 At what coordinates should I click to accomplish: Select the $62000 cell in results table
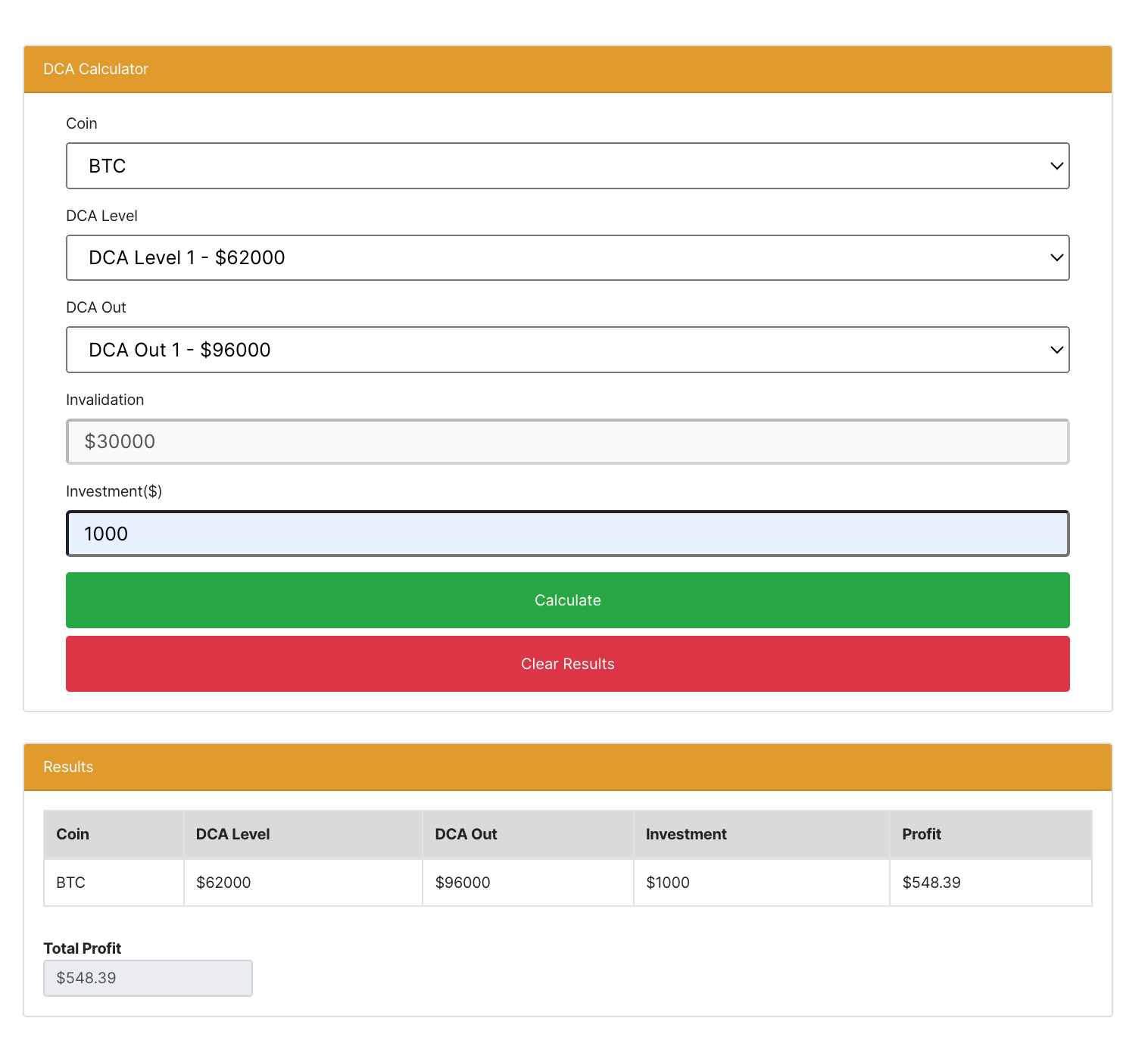tap(303, 883)
